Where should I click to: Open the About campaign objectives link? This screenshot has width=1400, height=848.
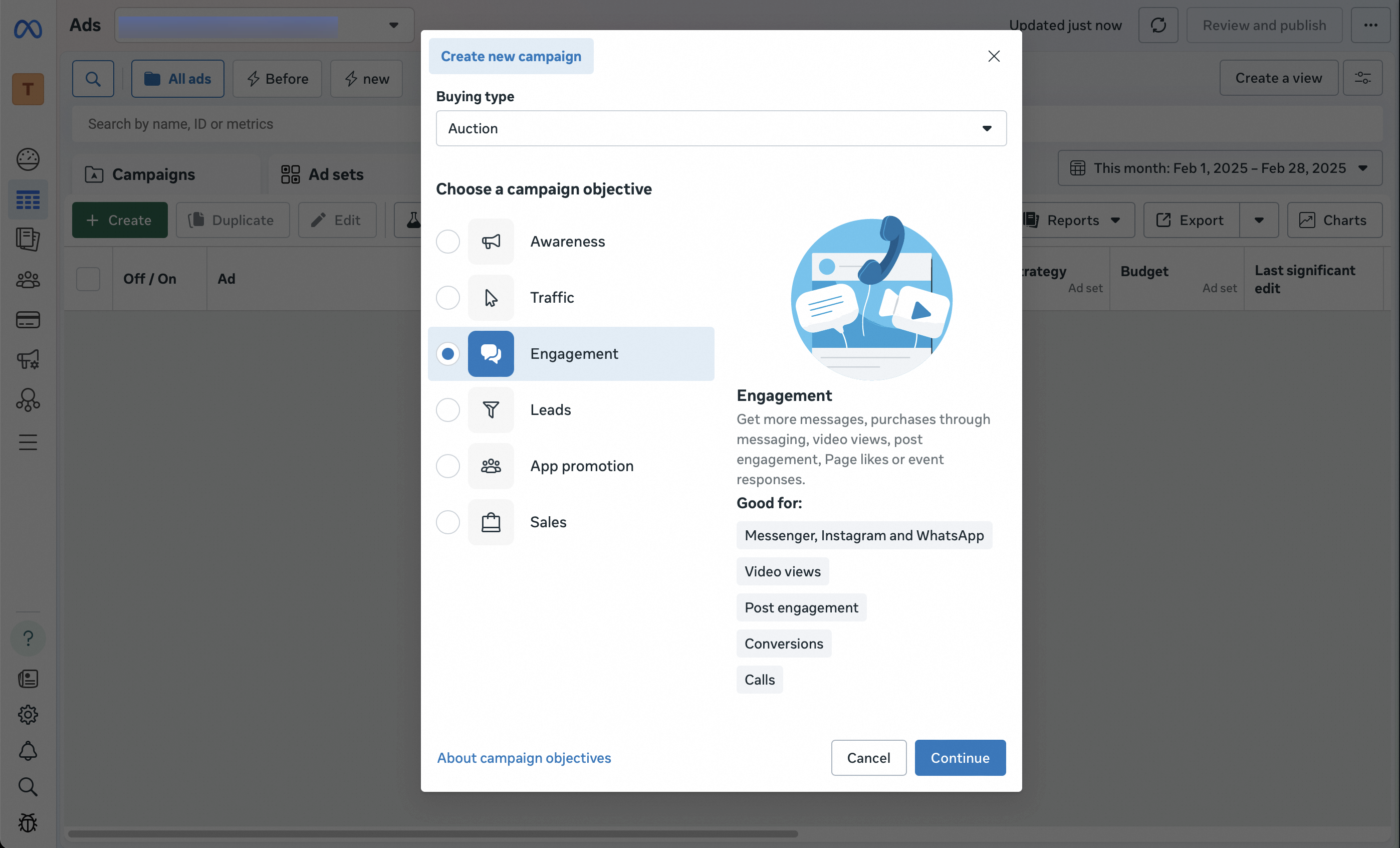(524, 758)
